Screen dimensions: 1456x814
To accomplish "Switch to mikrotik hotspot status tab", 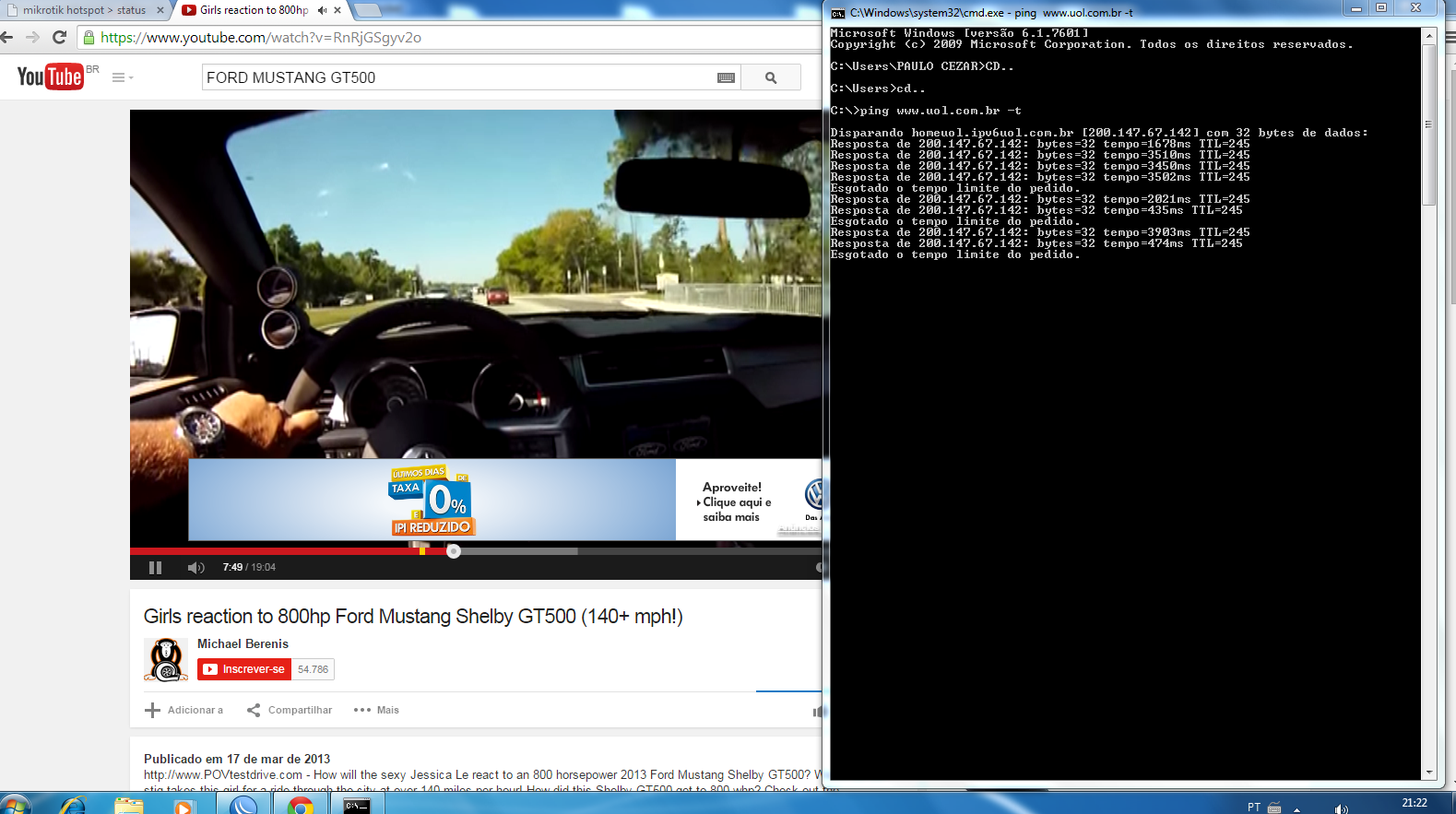I will [x=84, y=10].
